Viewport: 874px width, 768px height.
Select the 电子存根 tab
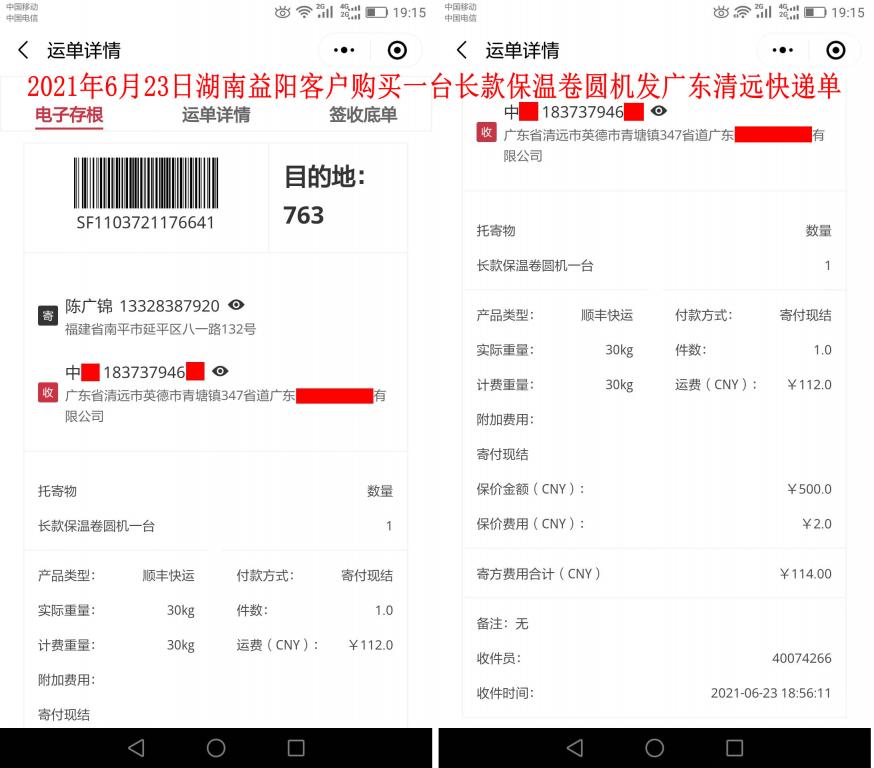click(x=68, y=115)
